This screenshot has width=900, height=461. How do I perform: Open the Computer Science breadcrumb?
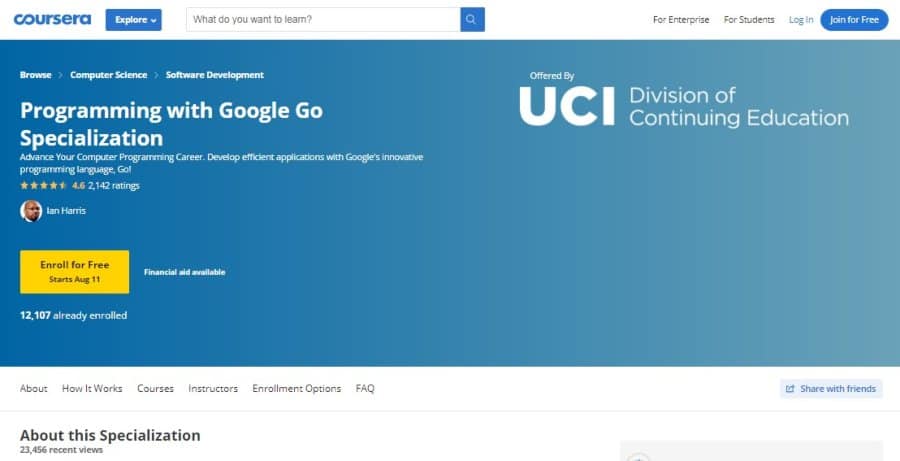(x=108, y=75)
